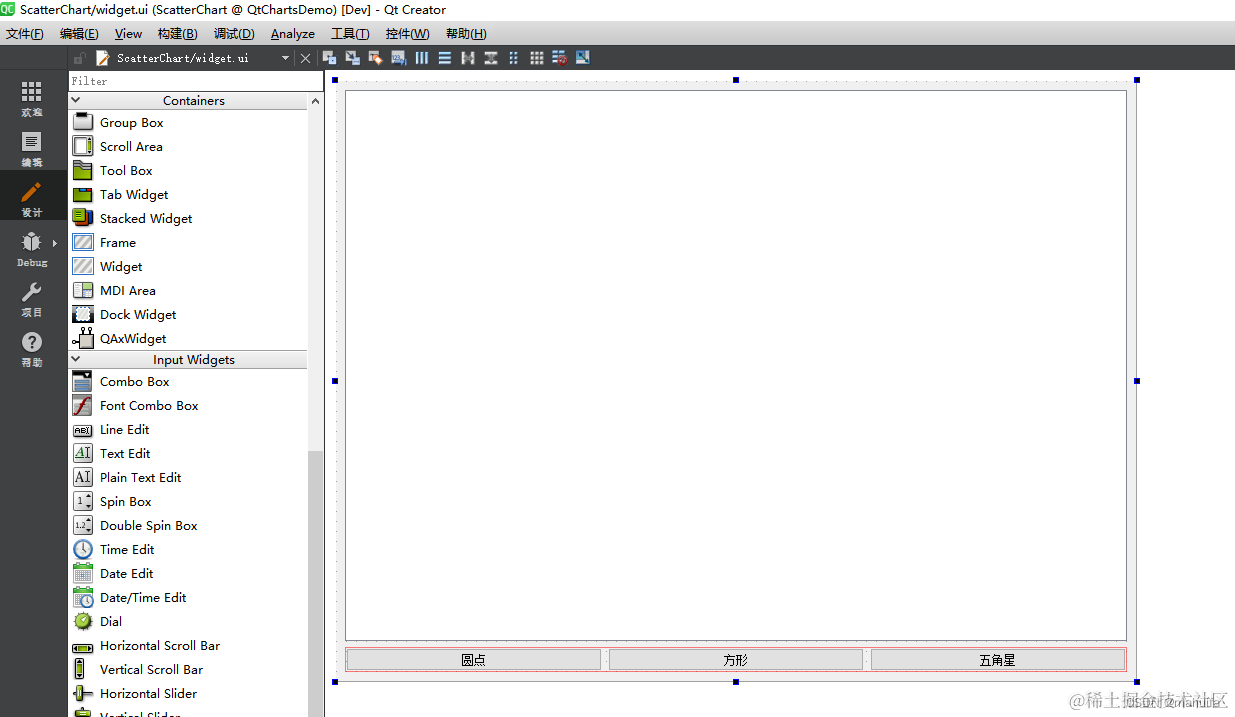Apply Lay Out in Grid icon

pyautogui.click(x=537, y=58)
